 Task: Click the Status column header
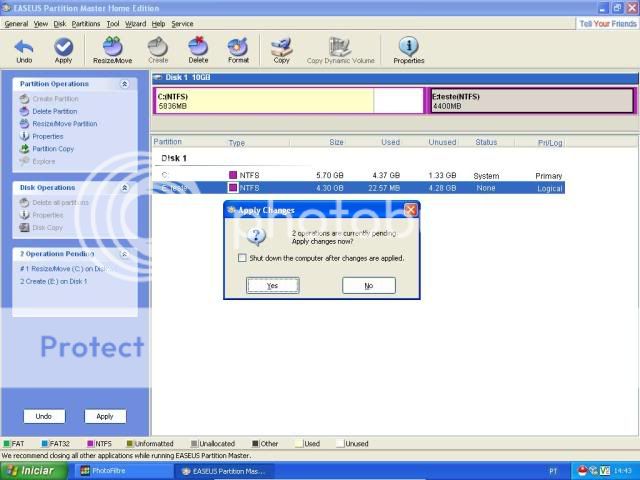(486, 142)
